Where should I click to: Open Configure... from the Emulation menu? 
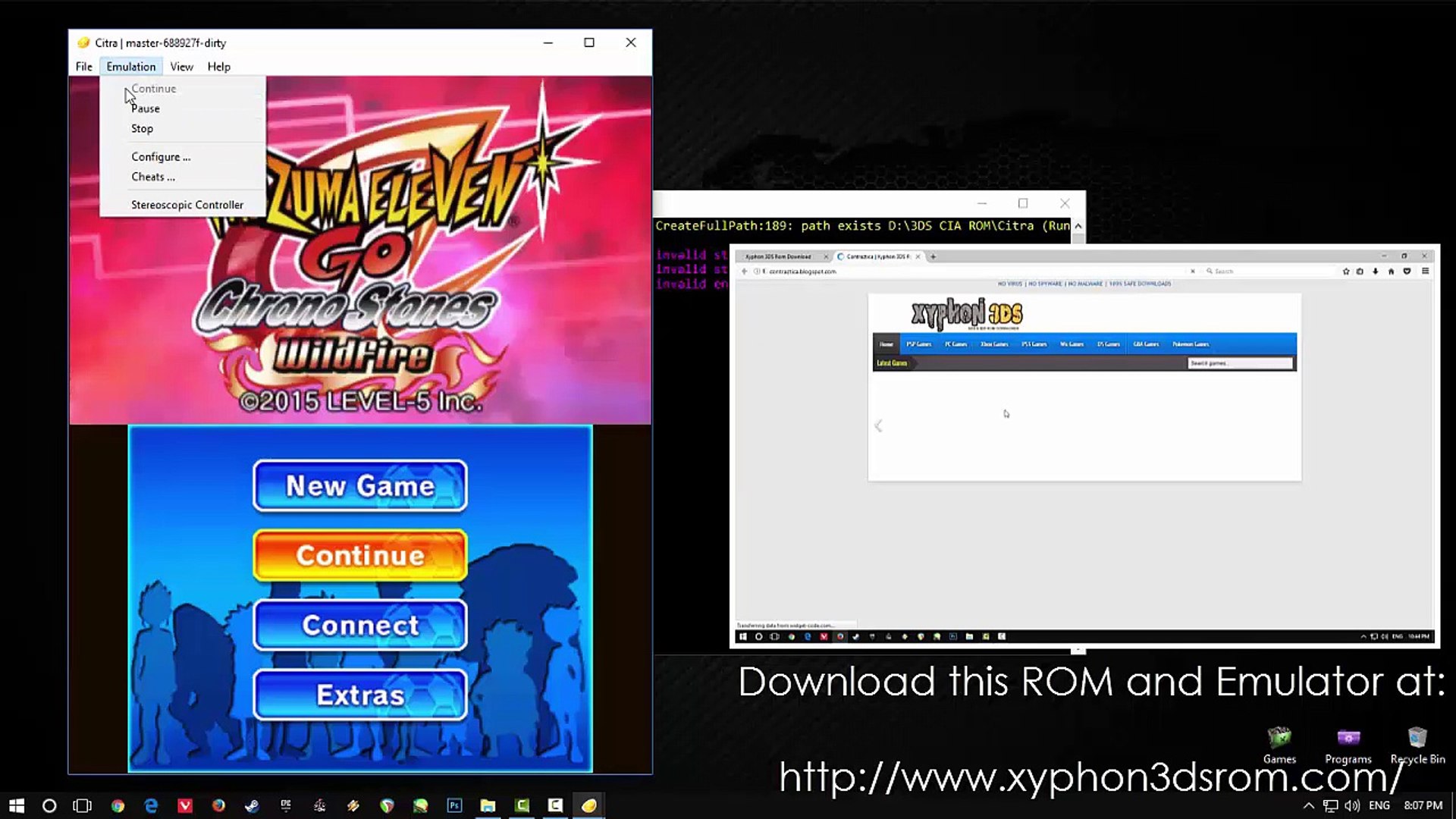(x=161, y=157)
